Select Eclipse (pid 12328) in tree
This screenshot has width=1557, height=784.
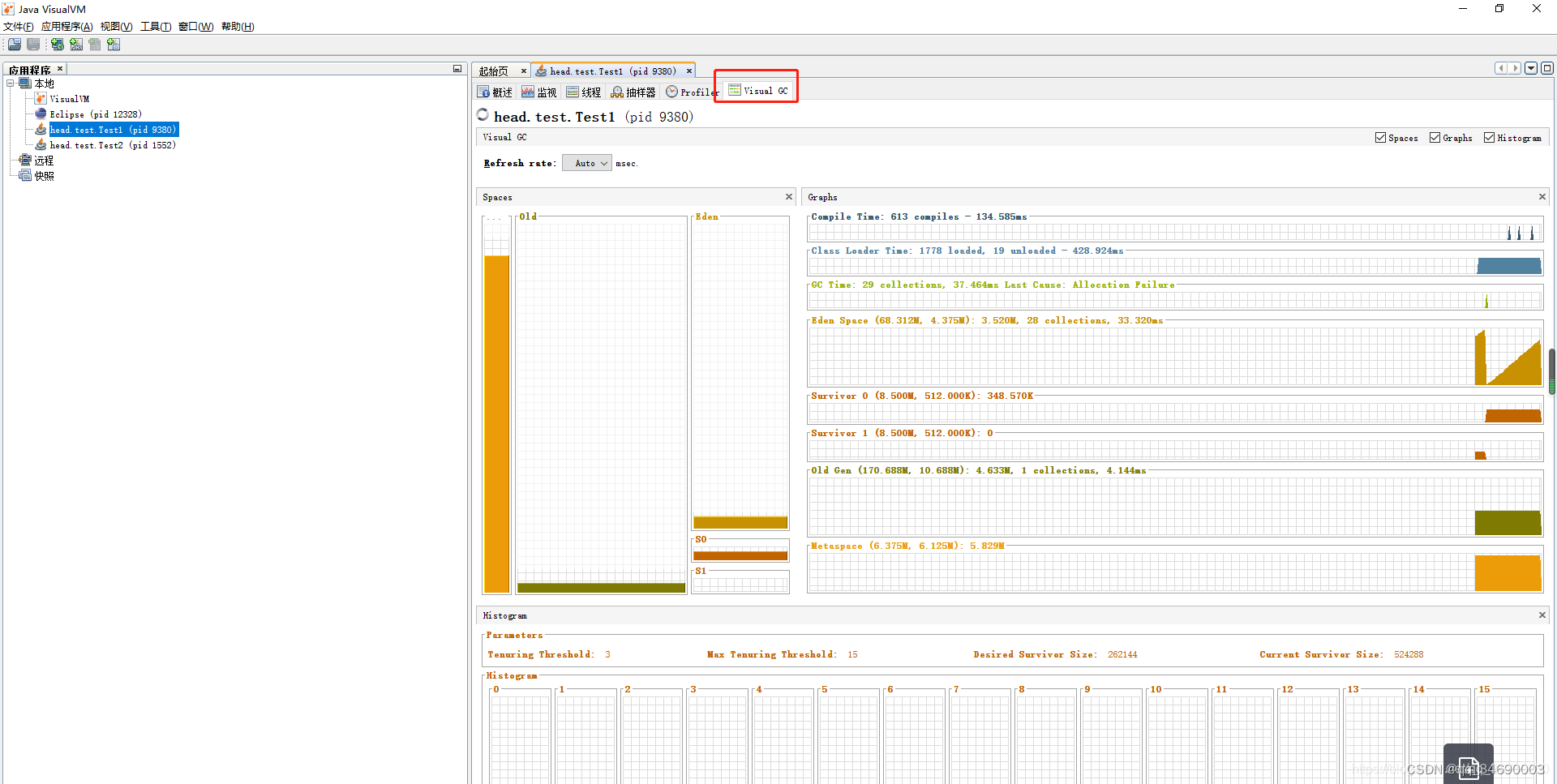(96, 114)
